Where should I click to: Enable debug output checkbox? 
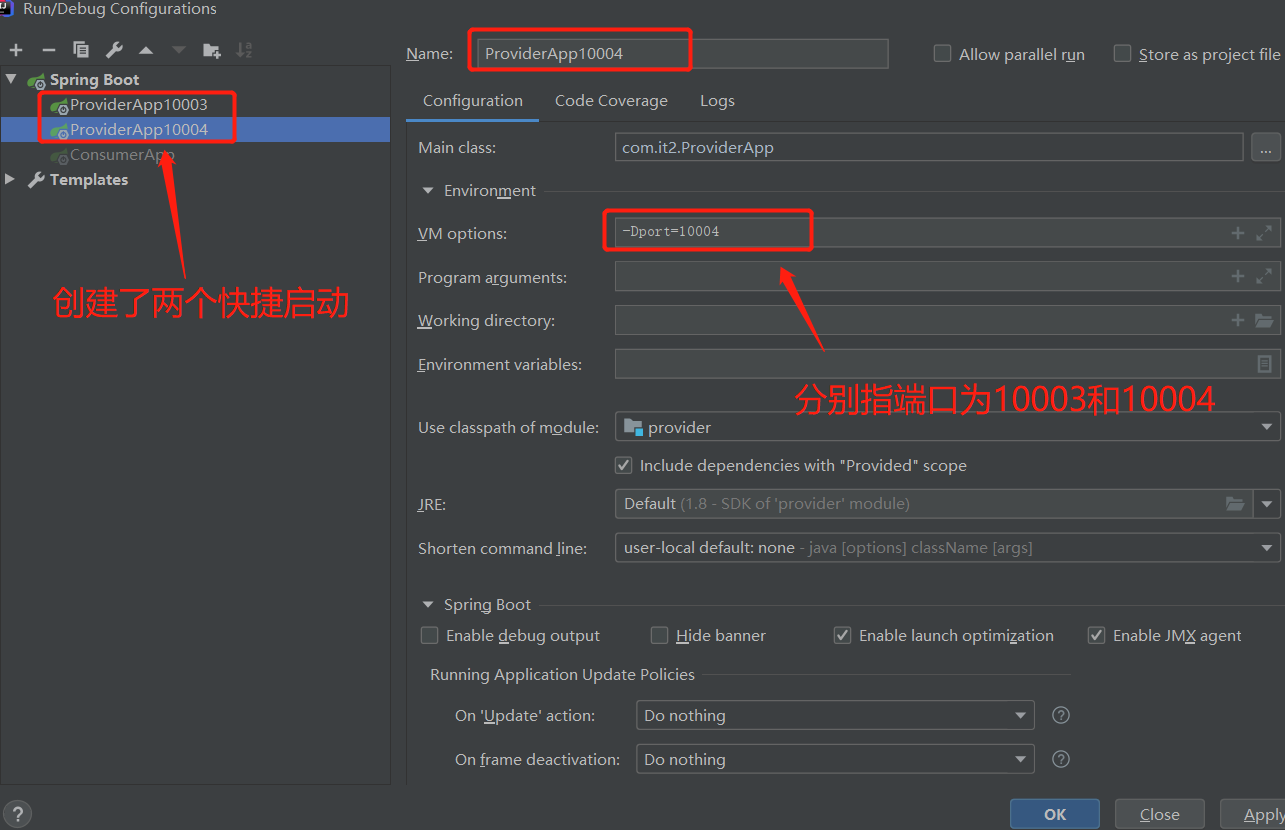click(x=429, y=635)
